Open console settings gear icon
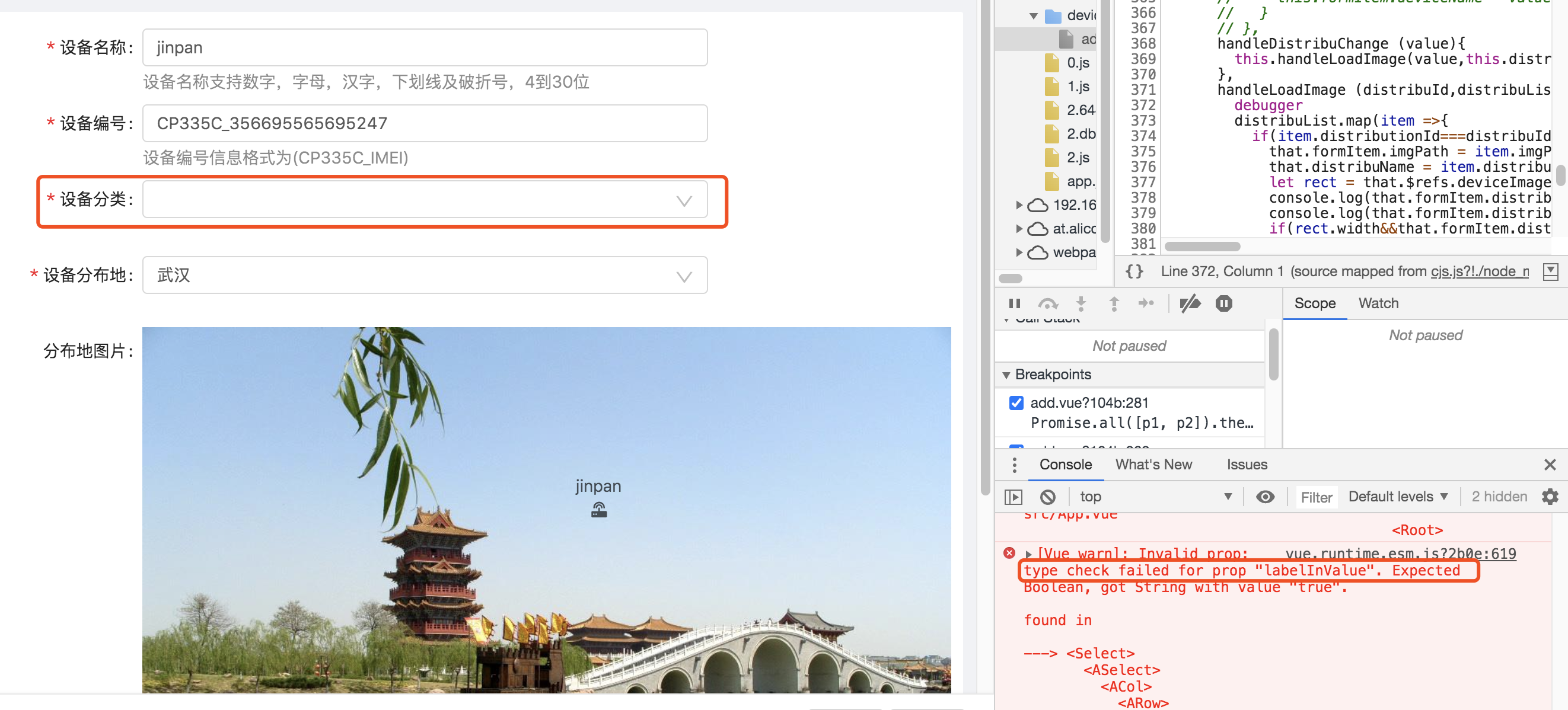This screenshot has width=1568, height=710. coord(1550,497)
